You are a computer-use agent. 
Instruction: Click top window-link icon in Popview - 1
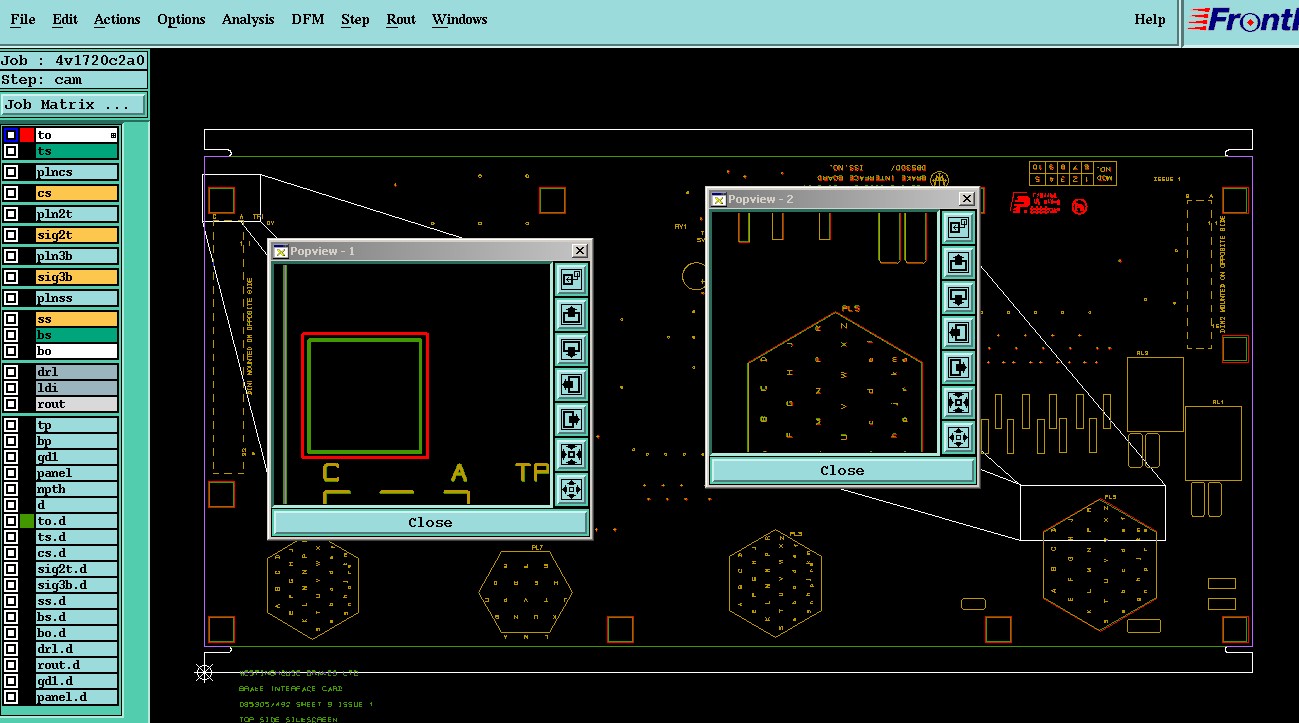(571, 279)
